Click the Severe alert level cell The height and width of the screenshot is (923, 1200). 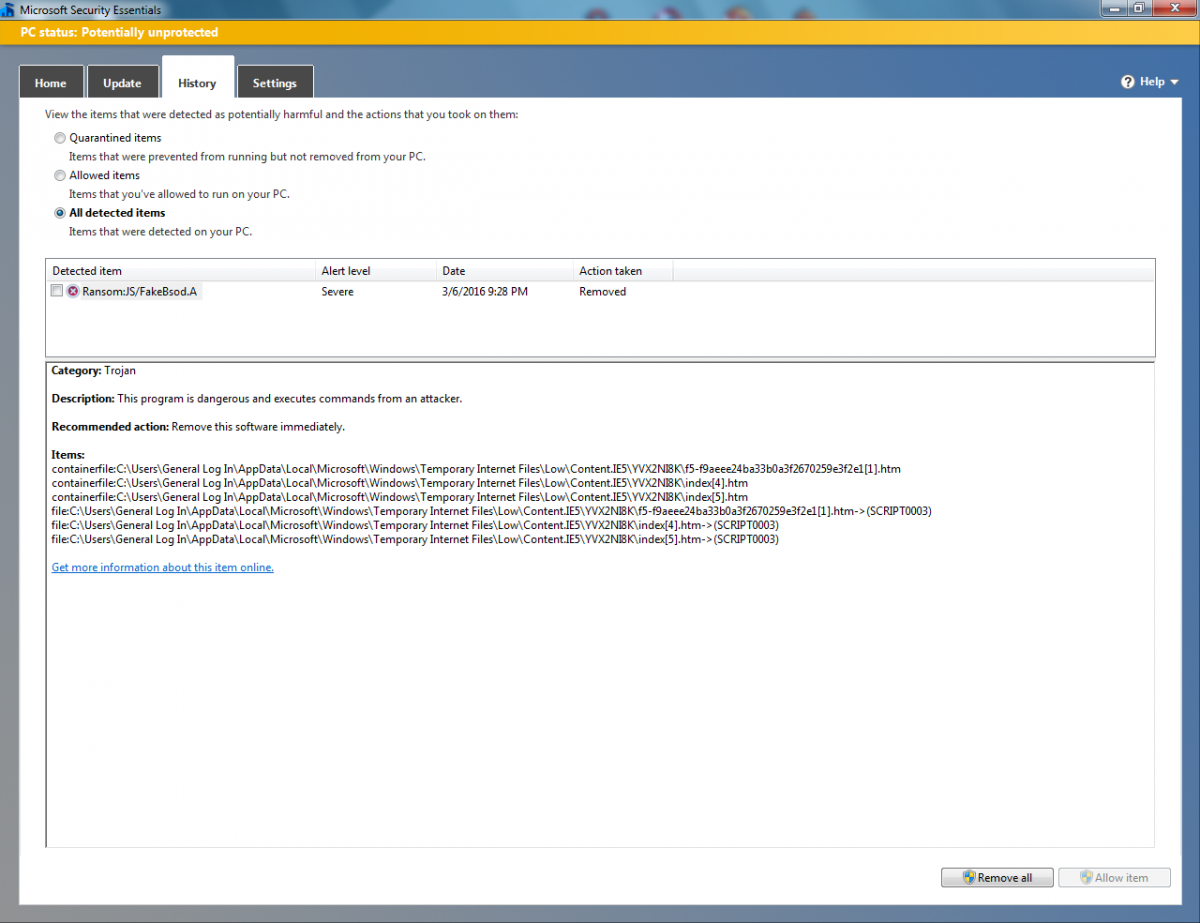[x=337, y=291]
